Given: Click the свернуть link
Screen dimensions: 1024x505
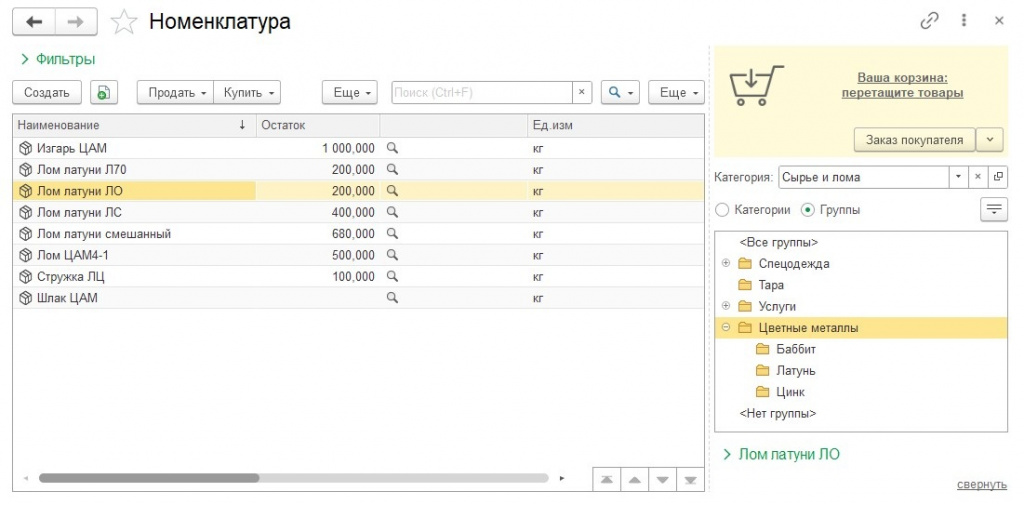Looking at the screenshot, I should pos(981,484).
